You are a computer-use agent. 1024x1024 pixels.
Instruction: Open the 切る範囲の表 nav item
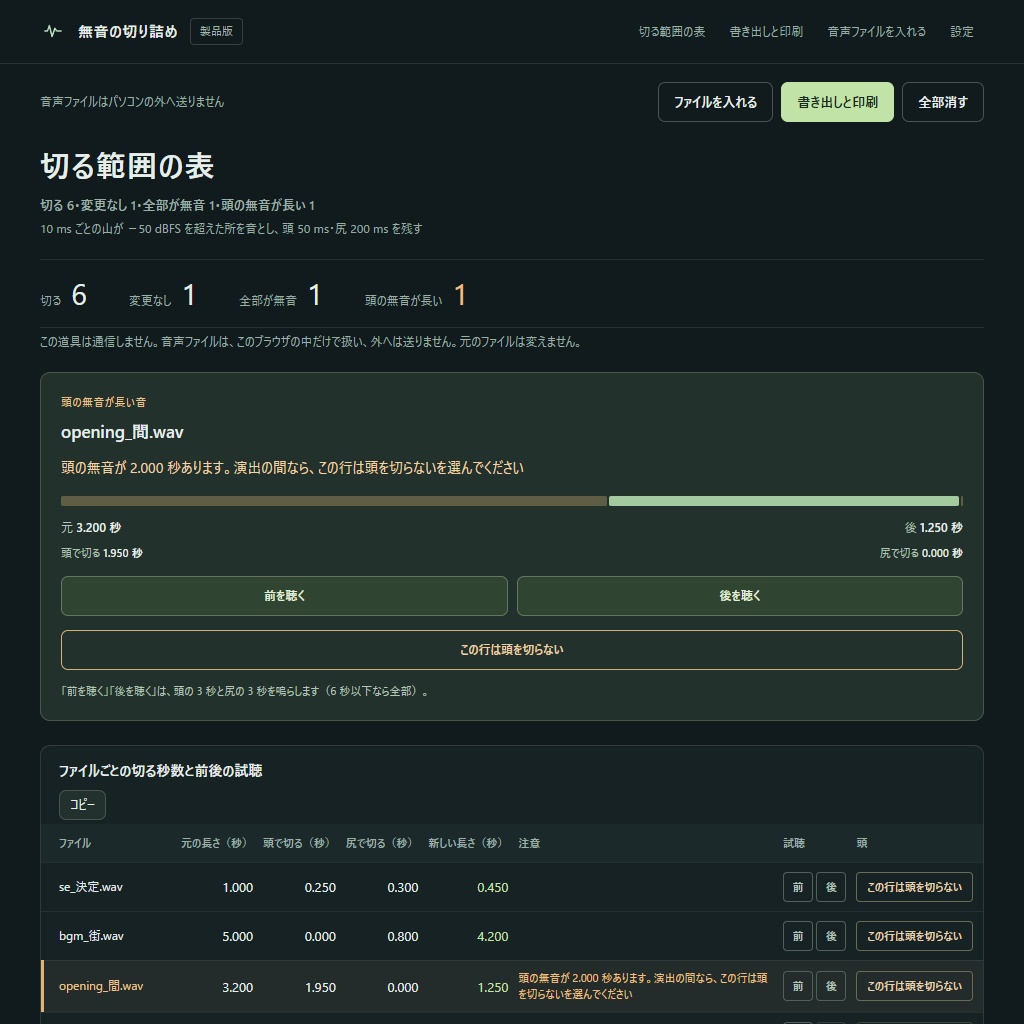671,31
